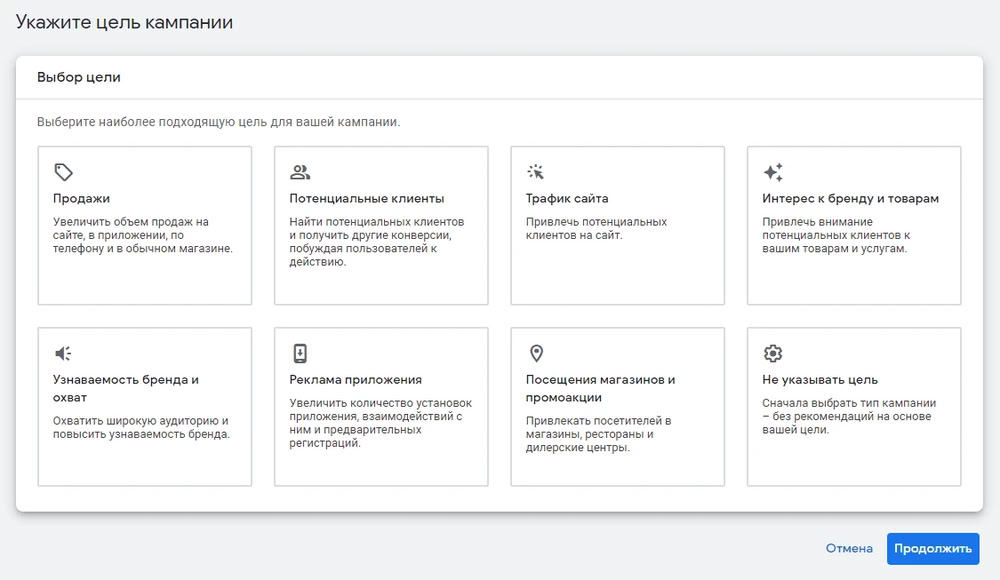Screen dimensions: 1000x580
Task: Select Посещения магазинов и промоакции title
Action: 600,389
